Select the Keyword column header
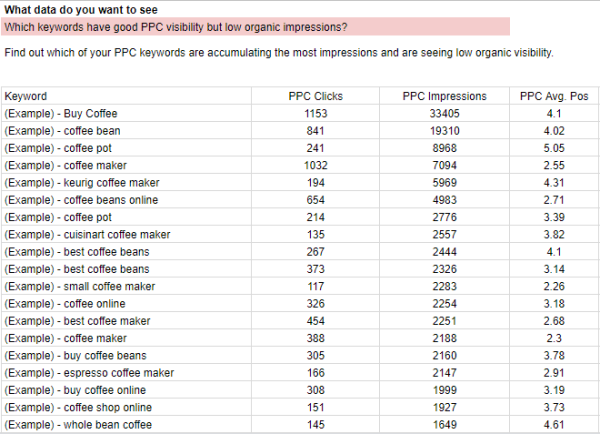The height and width of the screenshot is (434, 600). click(126, 96)
